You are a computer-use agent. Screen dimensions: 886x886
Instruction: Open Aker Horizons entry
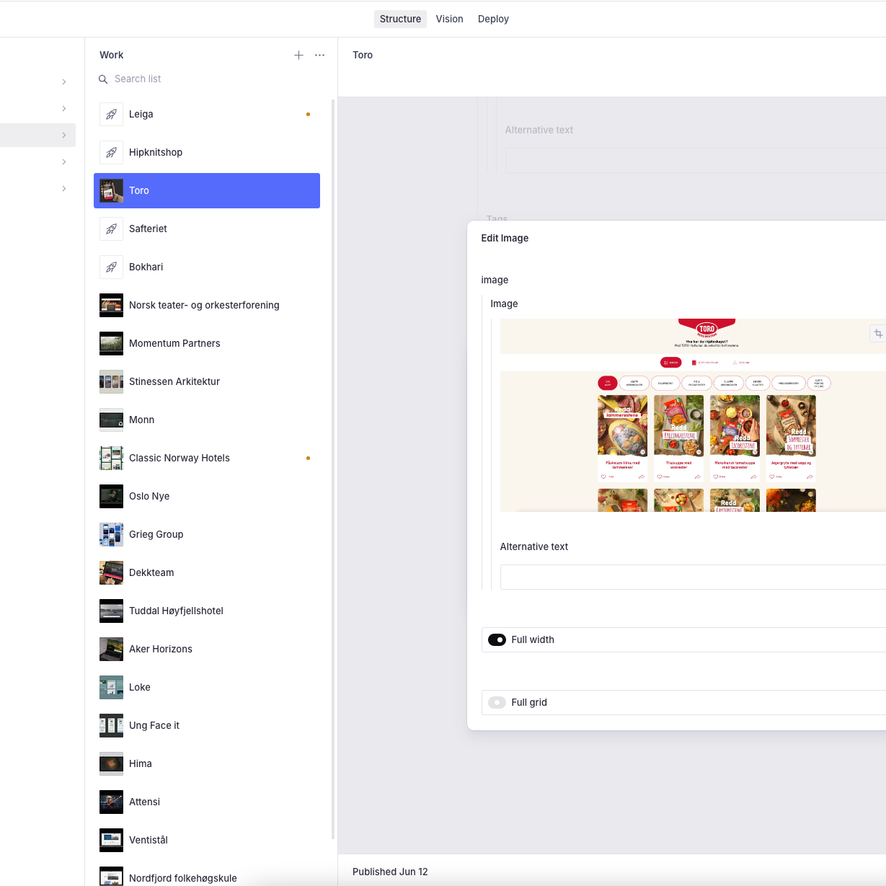[x=207, y=649]
